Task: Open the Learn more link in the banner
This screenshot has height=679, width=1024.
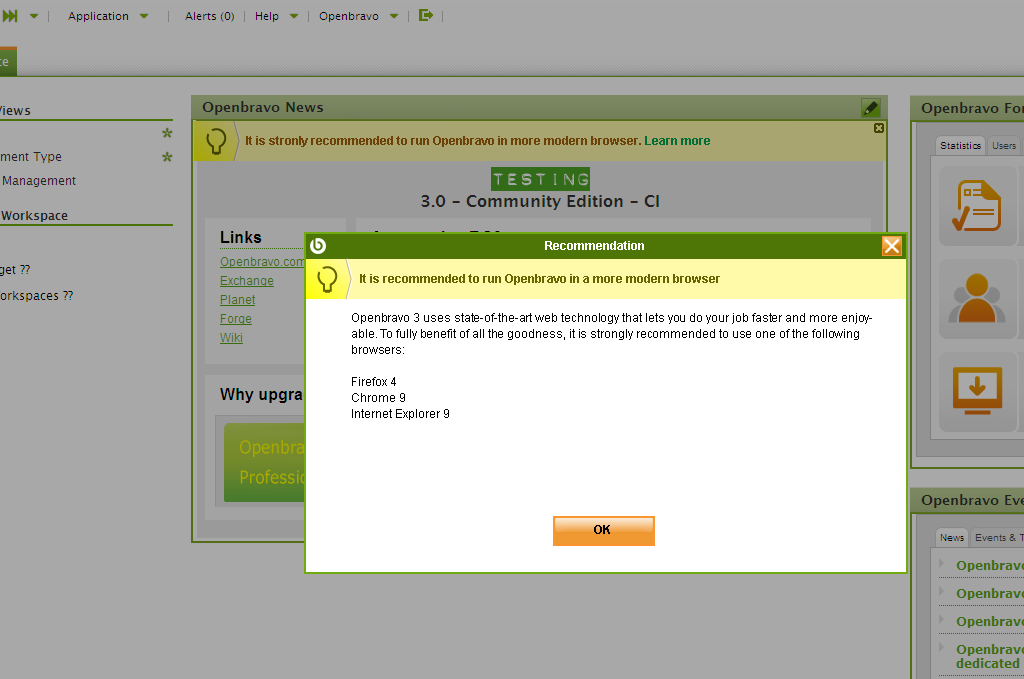Action: point(677,140)
